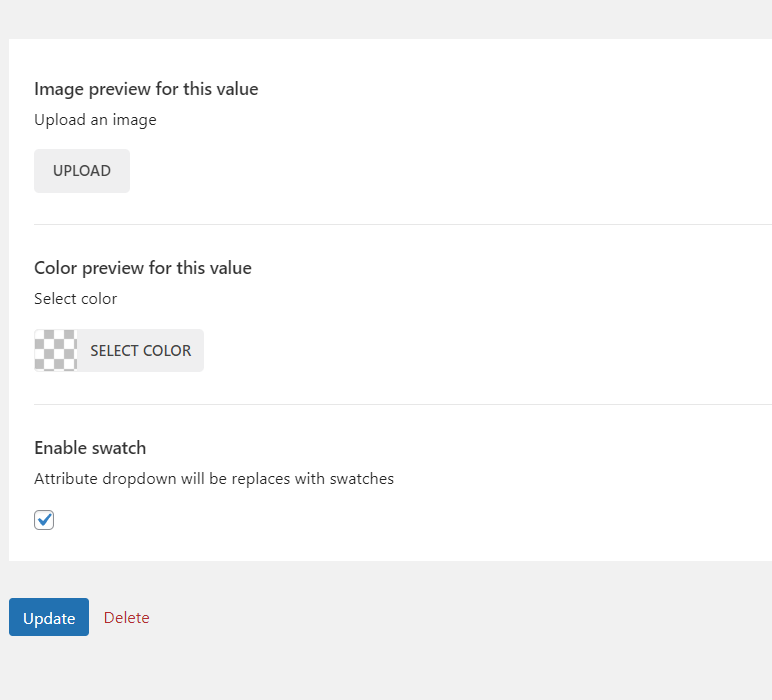Click the "Color preview for this value" heading
Image resolution: width=772 pixels, height=700 pixels.
pos(143,268)
